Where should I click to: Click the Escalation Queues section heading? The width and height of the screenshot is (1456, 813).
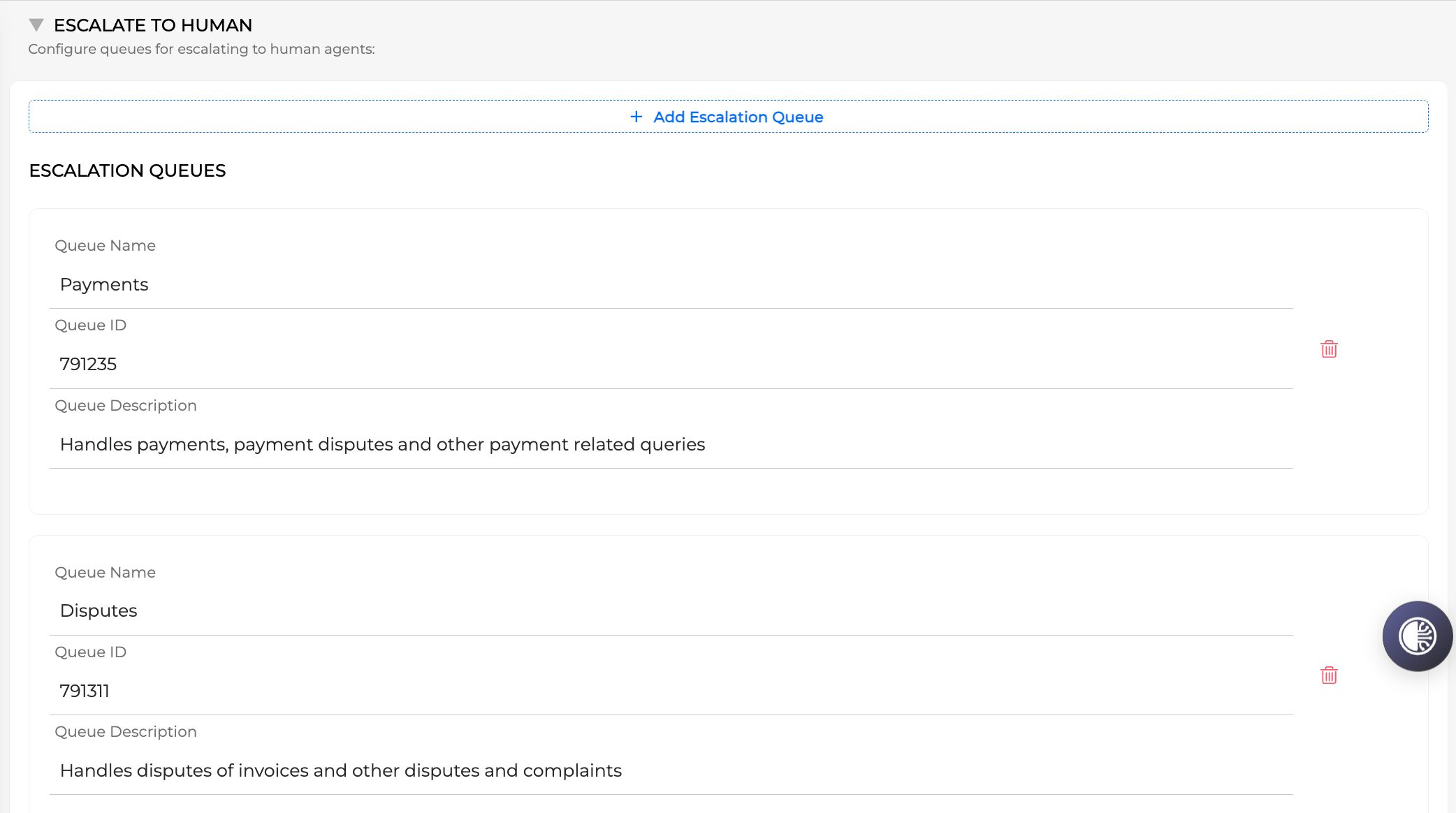[x=127, y=171]
